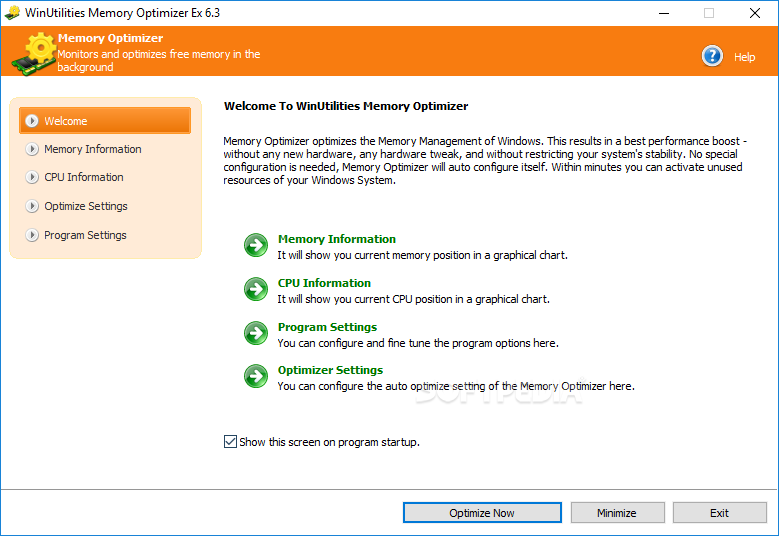Minimize the window using the title bar button
This screenshot has height=536, width=779.
tap(664, 13)
